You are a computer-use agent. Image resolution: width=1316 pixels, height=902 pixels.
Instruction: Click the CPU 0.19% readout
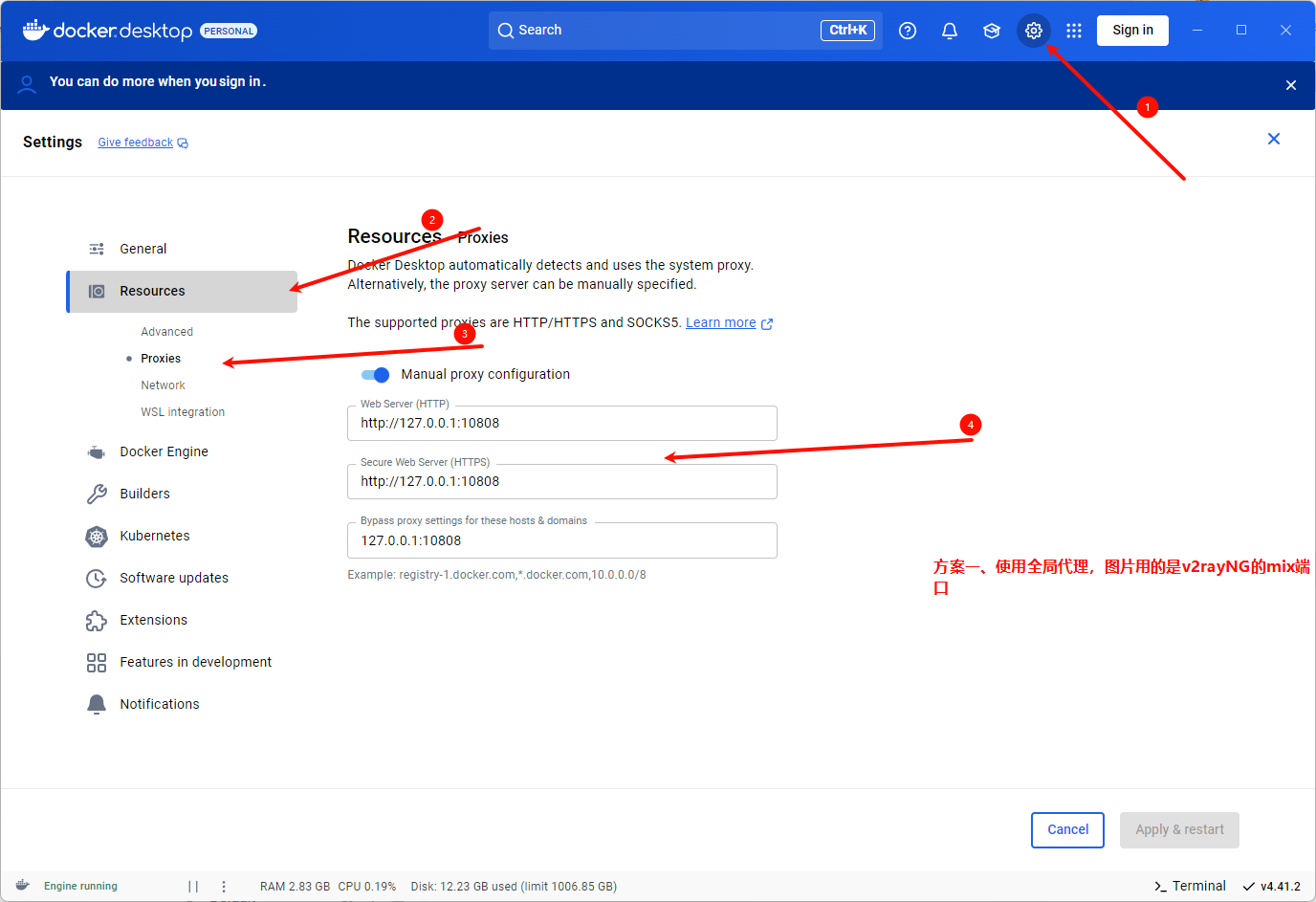pyautogui.click(x=366, y=887)
